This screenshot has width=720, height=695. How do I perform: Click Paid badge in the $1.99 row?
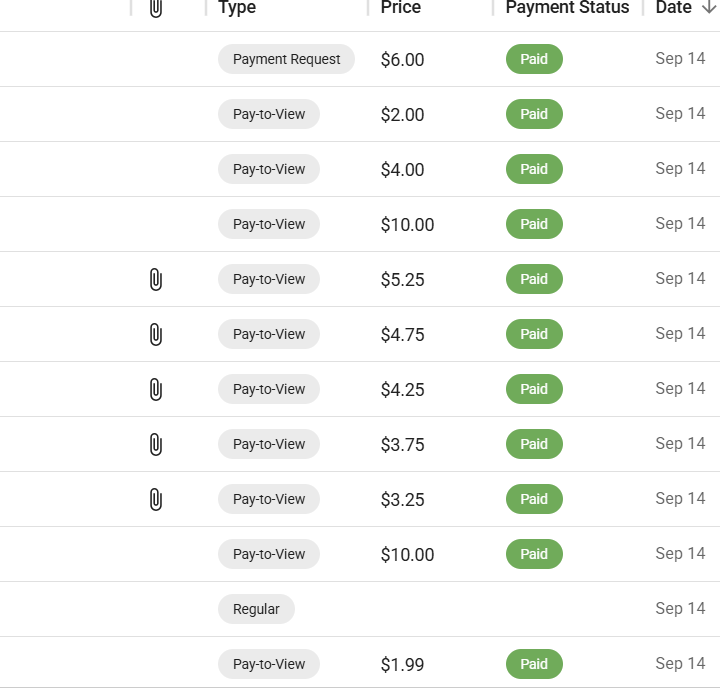click(x=534, y=664)
